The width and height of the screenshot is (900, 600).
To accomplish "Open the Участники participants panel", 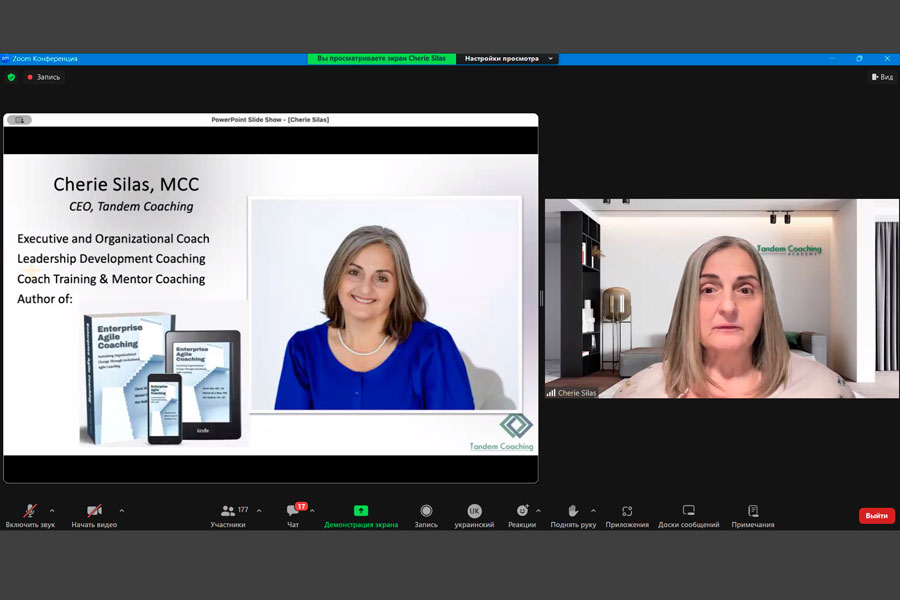I will tap(229, 511).
